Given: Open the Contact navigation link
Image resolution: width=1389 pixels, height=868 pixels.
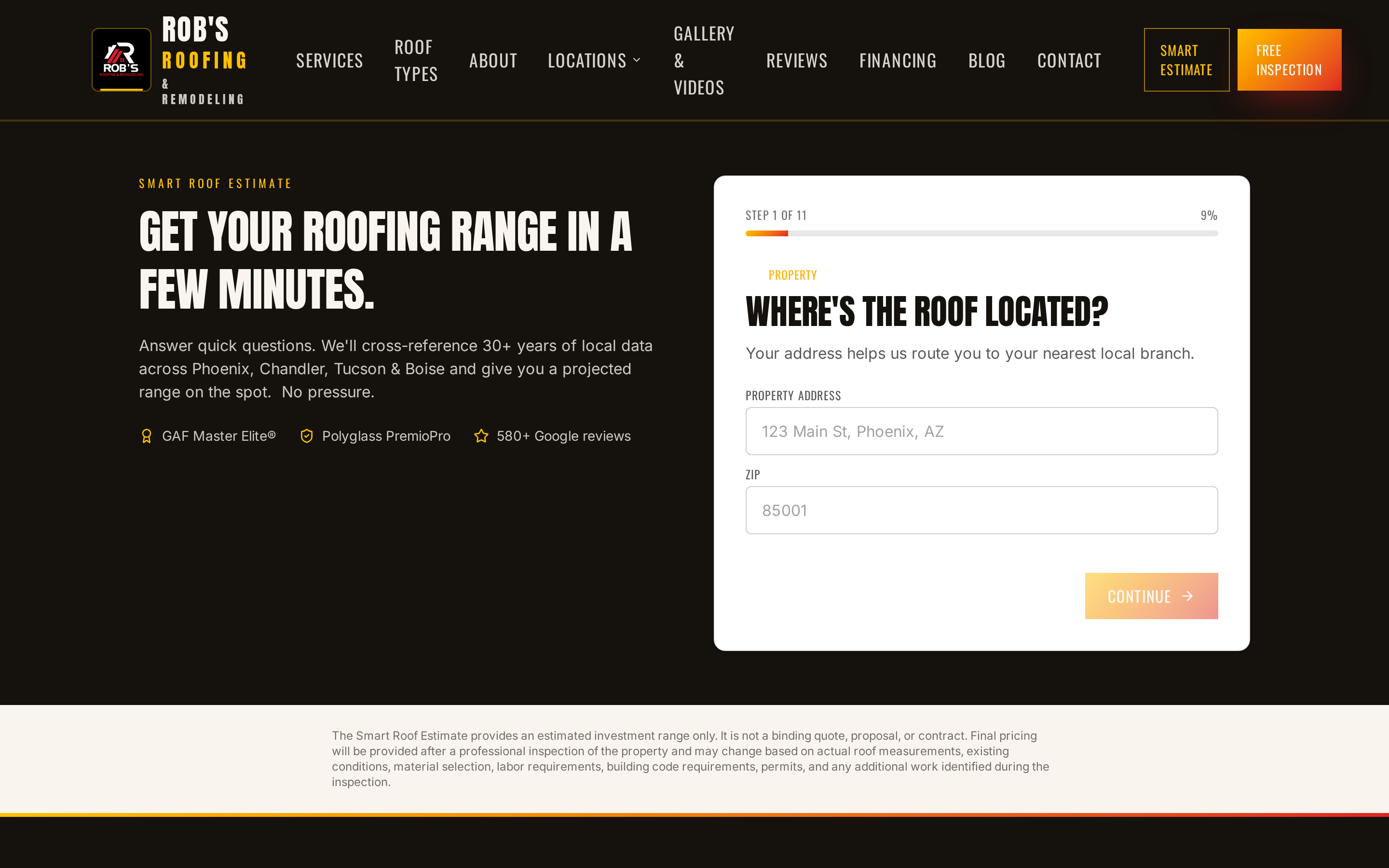Looking at the screenshot, I should 1069,60.
